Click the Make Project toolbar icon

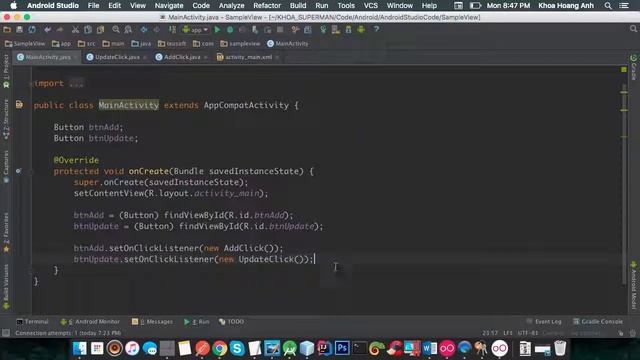(172, 29)
